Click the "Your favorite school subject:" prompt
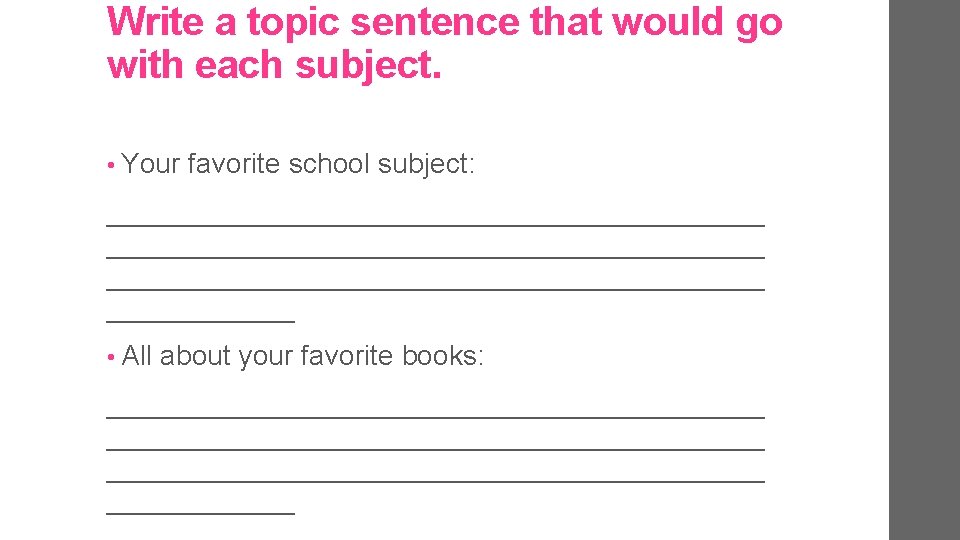This screenshot has width=960, height=540. (298, 163)
